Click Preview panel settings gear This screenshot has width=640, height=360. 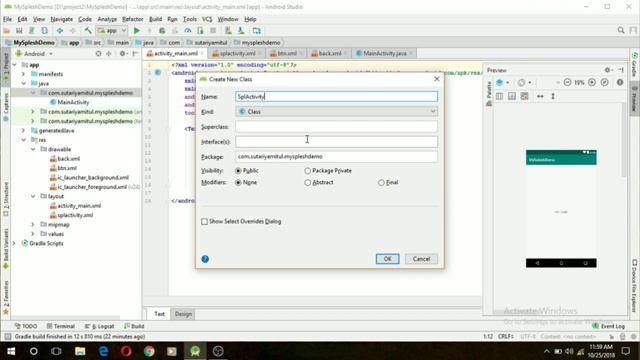(x=608, y=70)
